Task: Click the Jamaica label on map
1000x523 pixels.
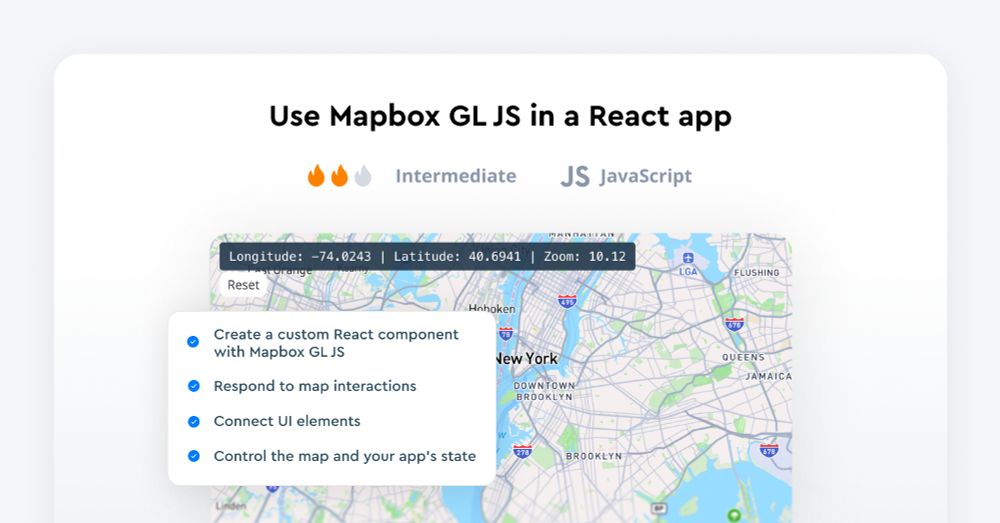Action: click(768, 376)
